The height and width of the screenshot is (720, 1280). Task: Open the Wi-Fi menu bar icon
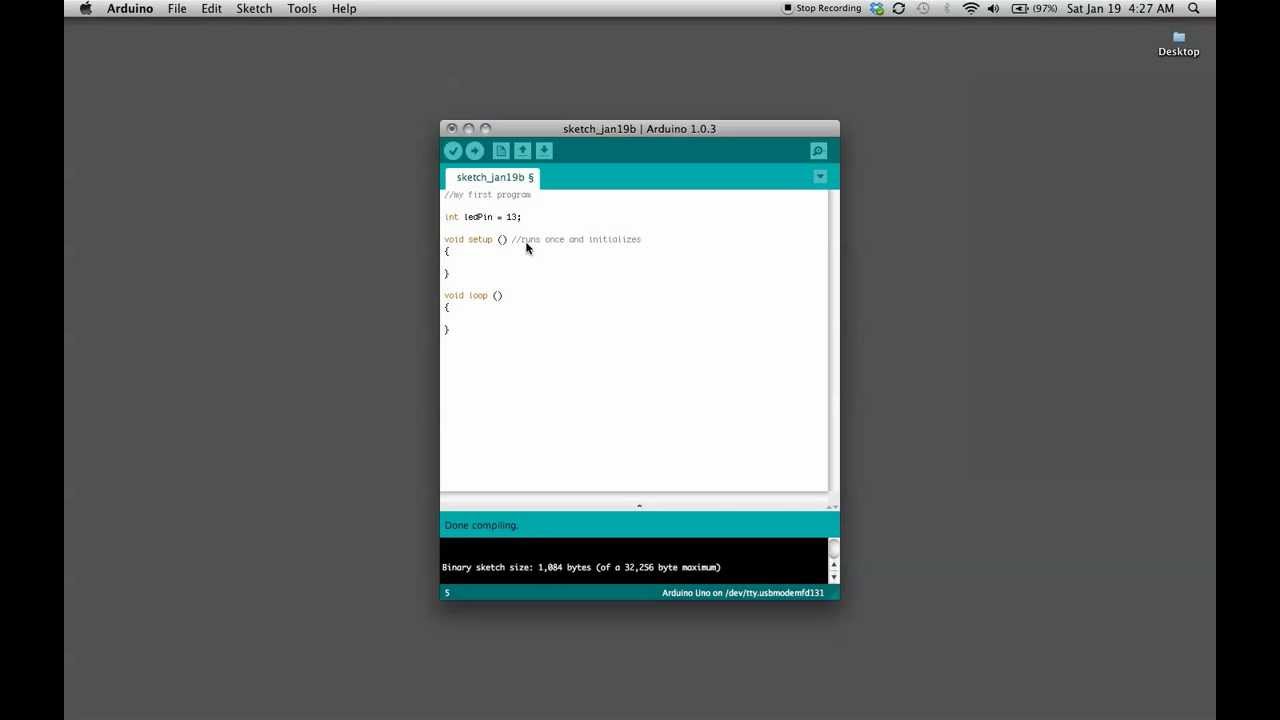(970, 8)
